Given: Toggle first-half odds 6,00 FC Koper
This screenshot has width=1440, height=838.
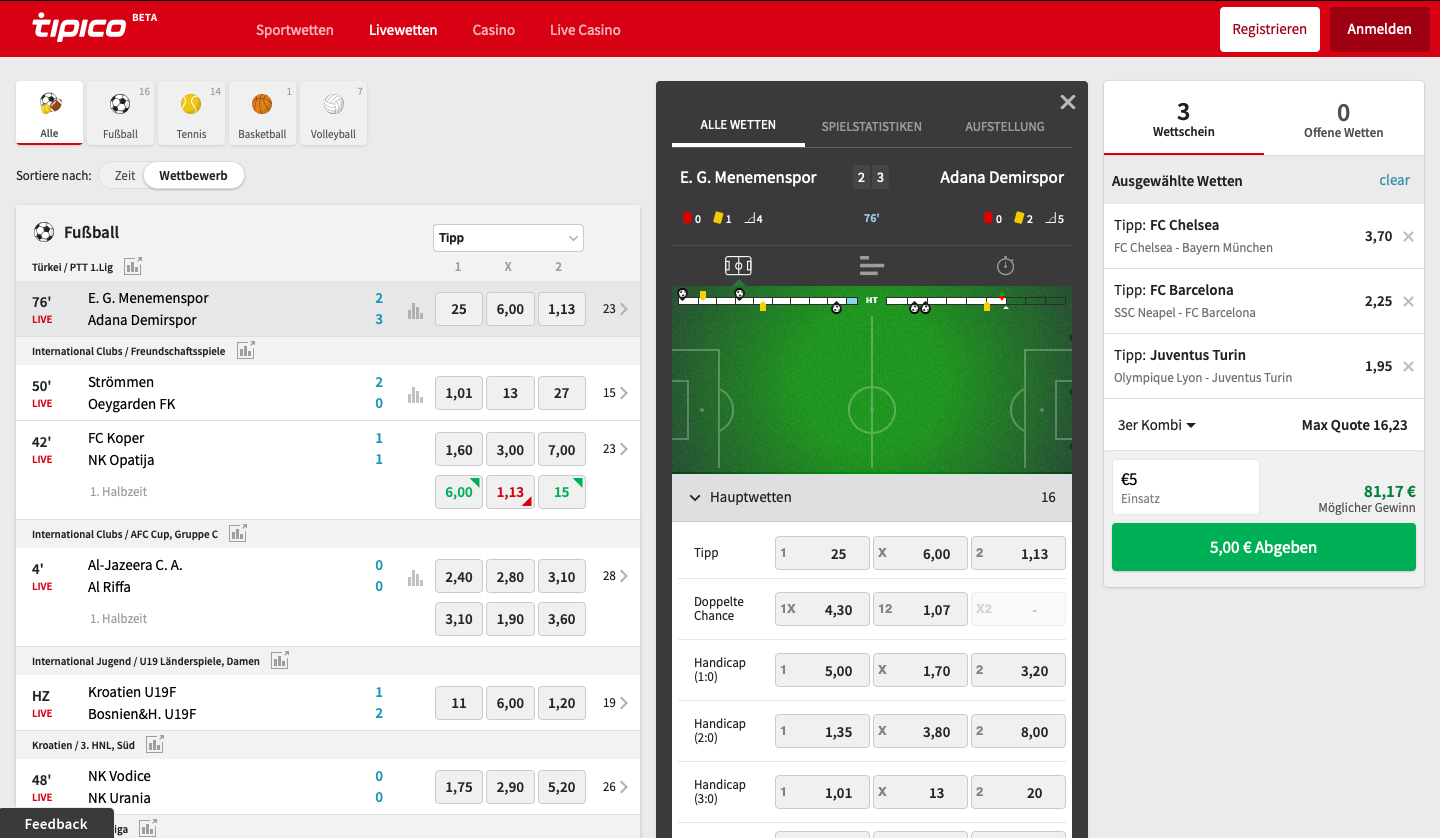Looking at the screenshot, I should point(459,492).
